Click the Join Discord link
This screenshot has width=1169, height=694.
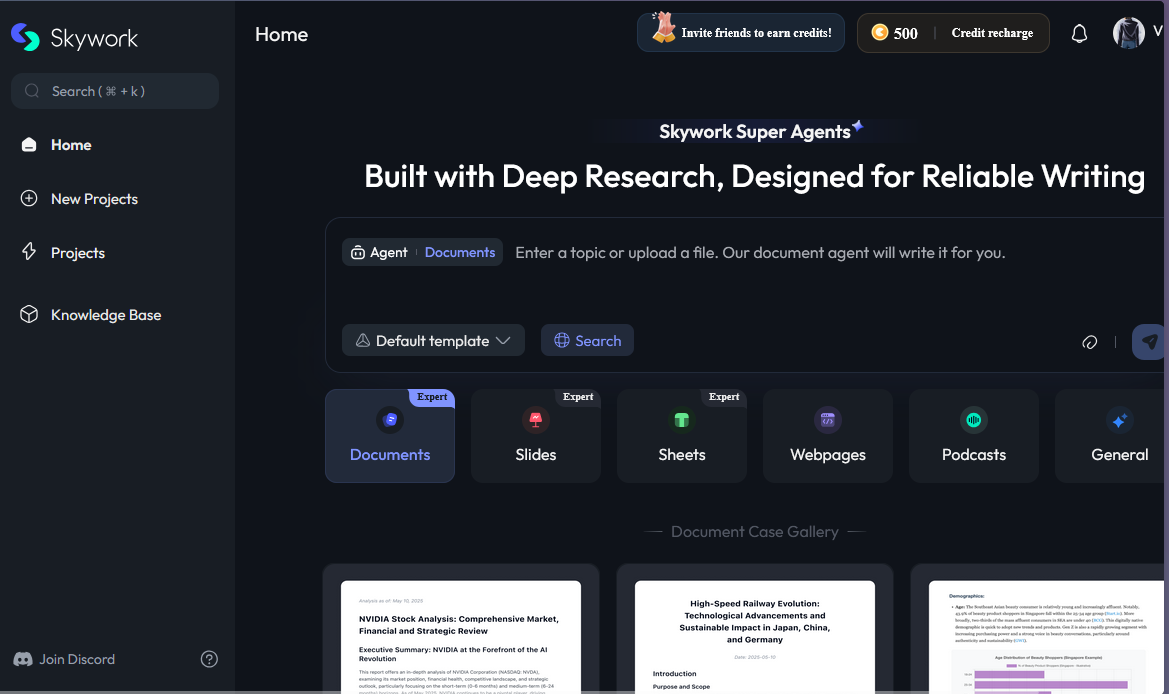click(x=64, y=659)
